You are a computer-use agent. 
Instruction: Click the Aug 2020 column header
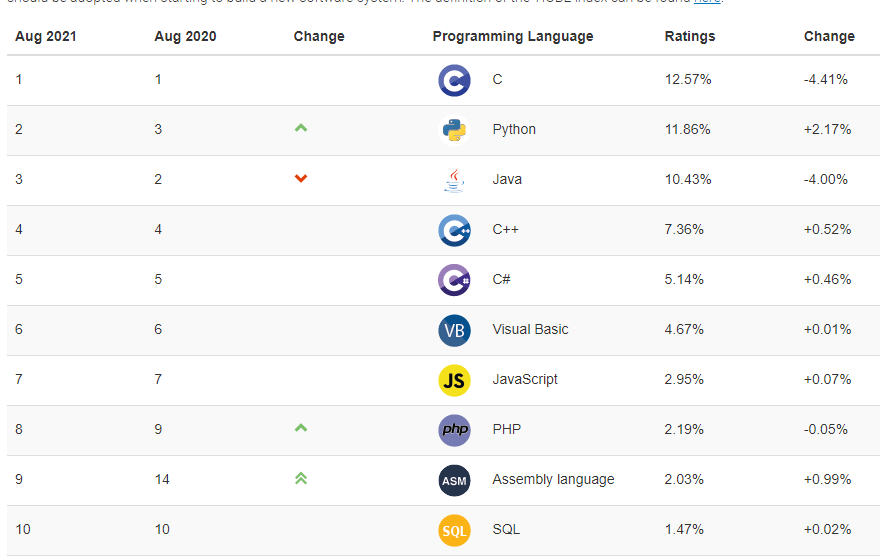(185, 36)
